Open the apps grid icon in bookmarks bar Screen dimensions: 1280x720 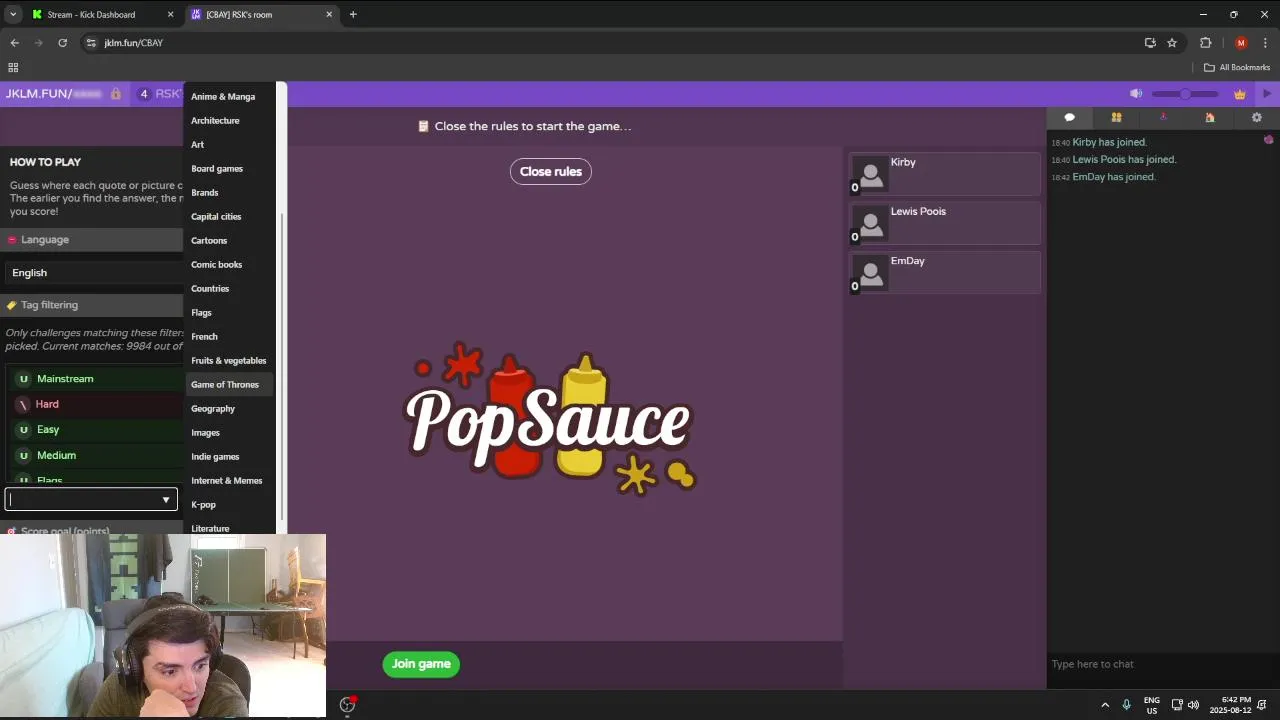13,67
